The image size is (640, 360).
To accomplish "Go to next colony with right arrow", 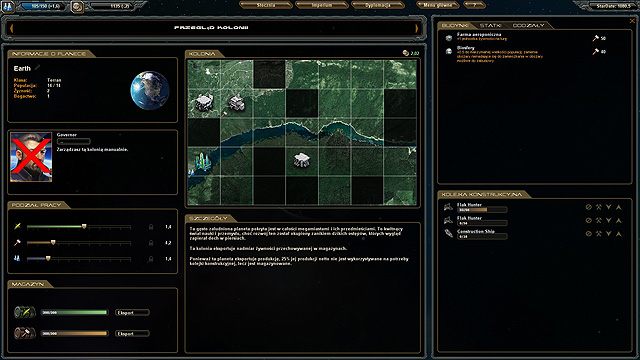I will tap(416, 28).
